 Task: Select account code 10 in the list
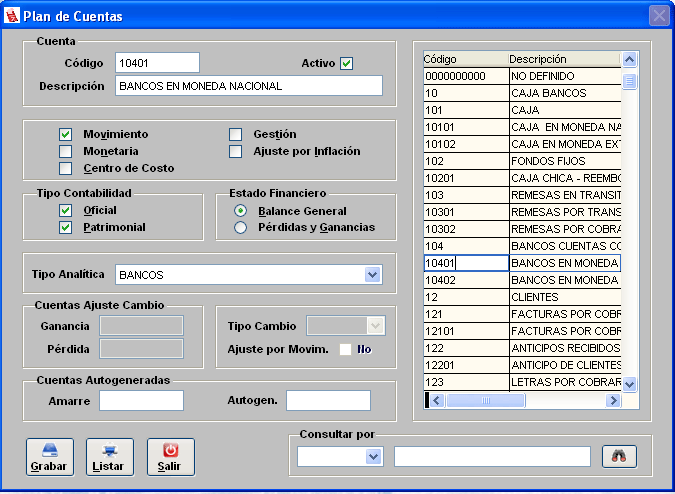point(466,93)
